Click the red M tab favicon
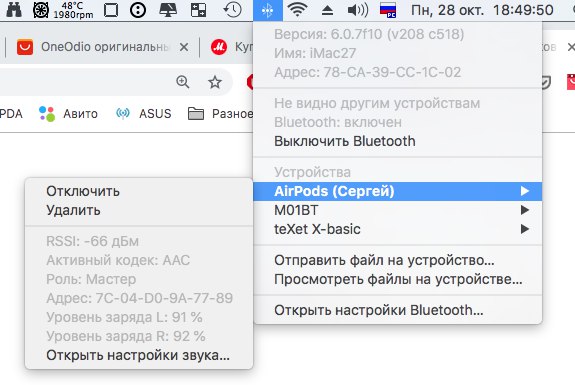Viewport: 575px width, 385px height. [x=219, y=47]
